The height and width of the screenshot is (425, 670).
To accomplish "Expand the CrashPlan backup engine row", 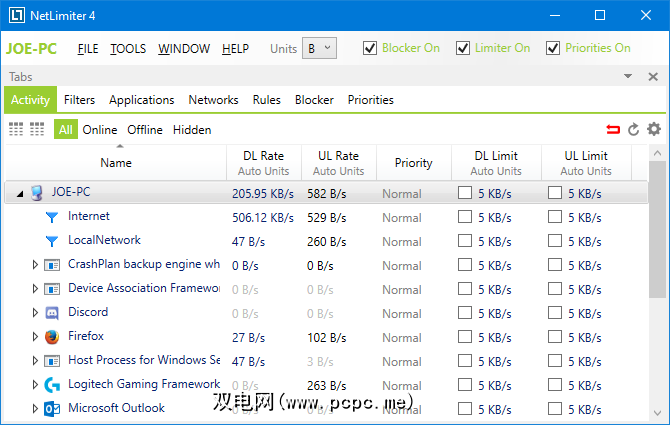I will pos(35,265).
